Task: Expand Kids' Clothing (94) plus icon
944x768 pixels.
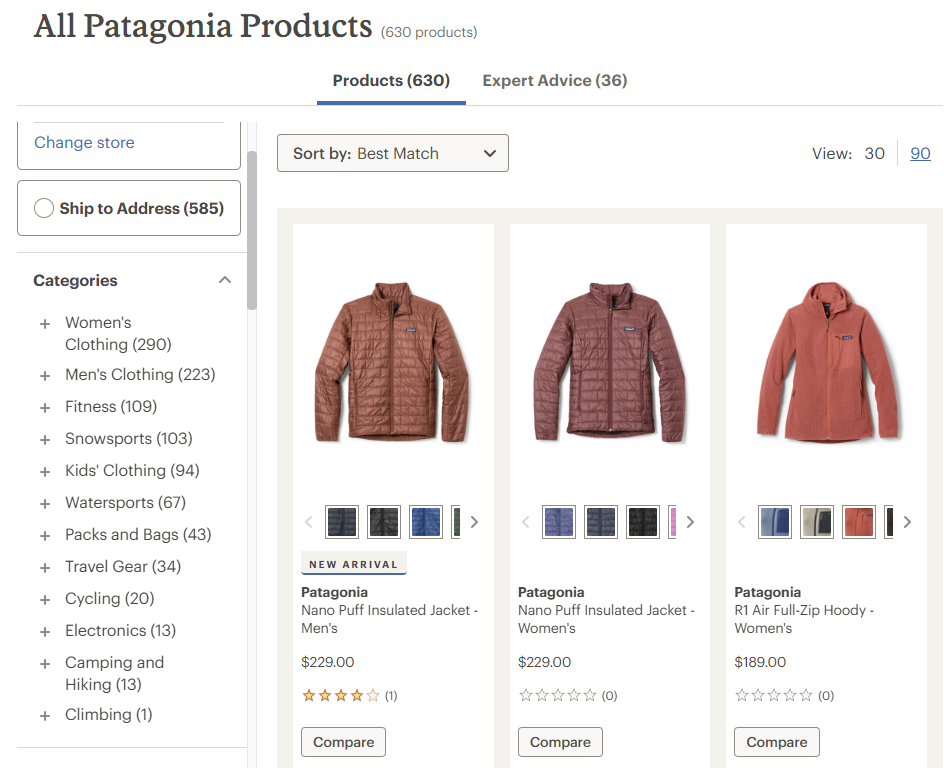Action: (x=45, y=472)
